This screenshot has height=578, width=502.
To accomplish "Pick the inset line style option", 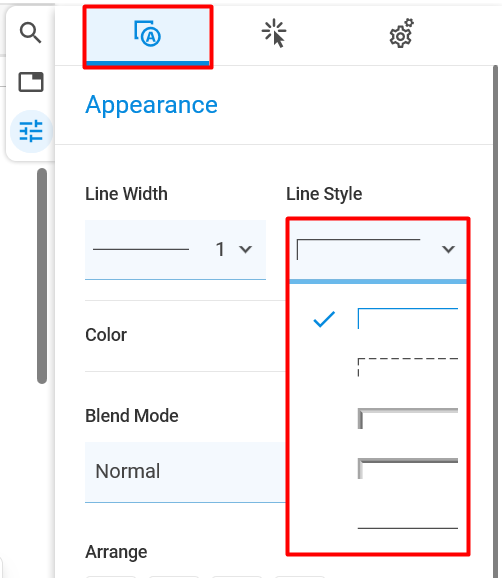I will [408, 469].
